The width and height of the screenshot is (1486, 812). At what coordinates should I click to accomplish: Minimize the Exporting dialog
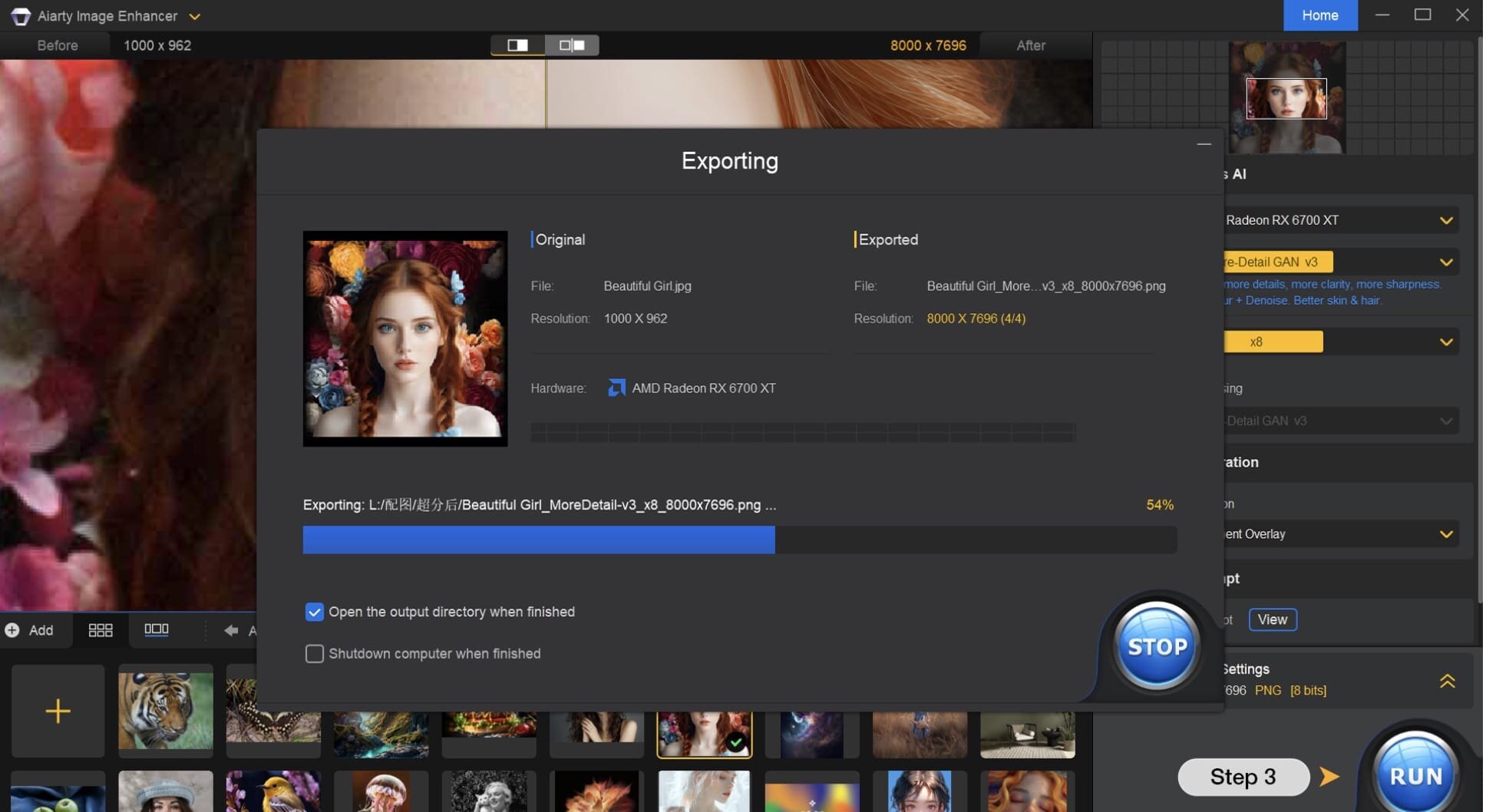pyautogui.click(x=1204, y=144)
